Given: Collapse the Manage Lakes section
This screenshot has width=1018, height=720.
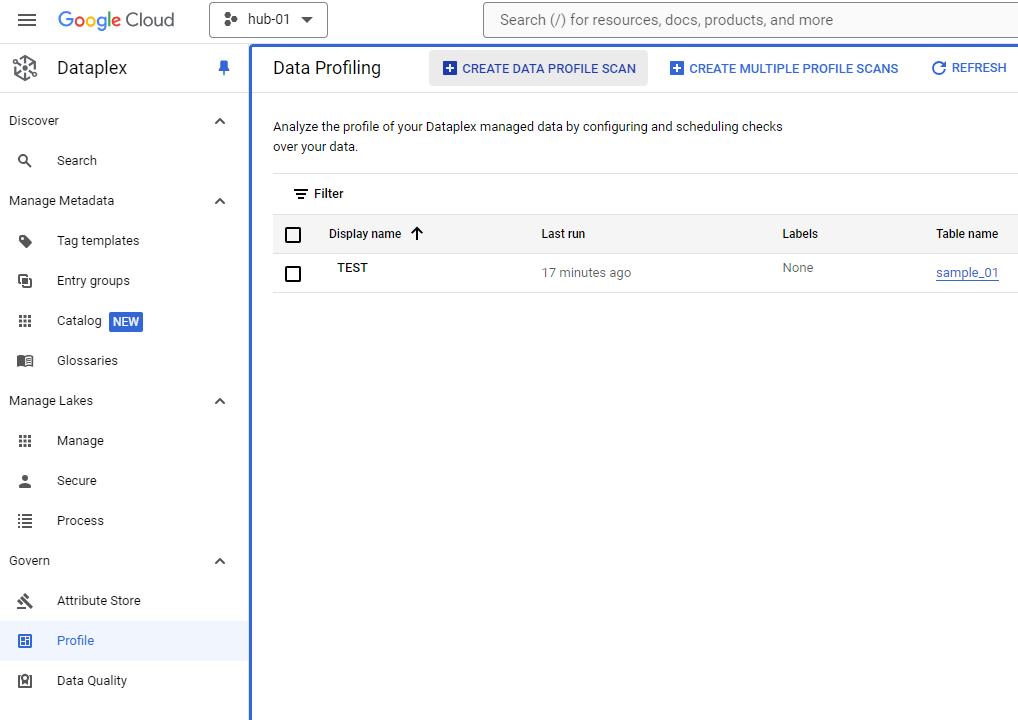Looking at the screenshot, I should pos(220,401).
